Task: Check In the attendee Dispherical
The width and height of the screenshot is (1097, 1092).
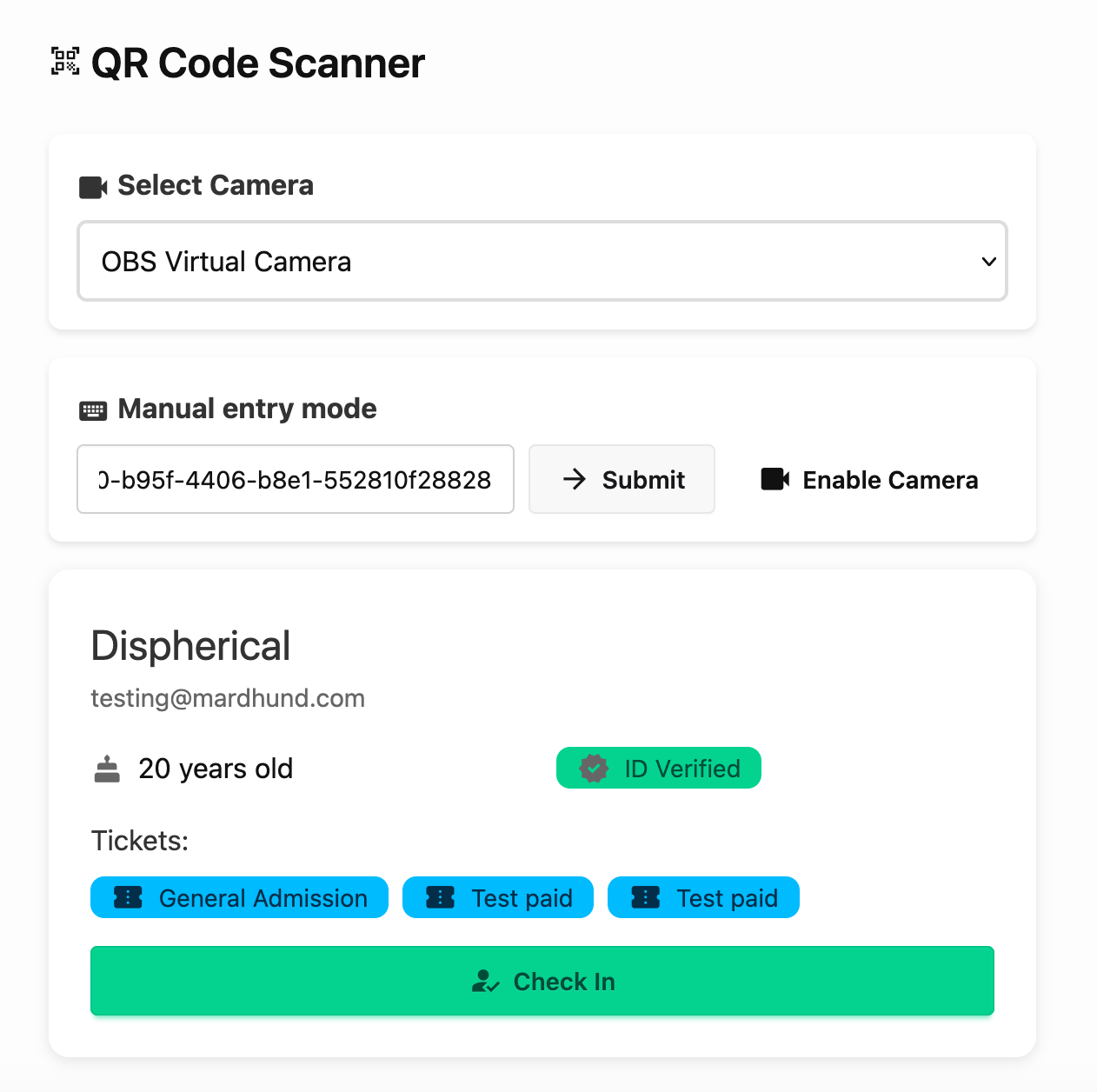Action: 542,981
